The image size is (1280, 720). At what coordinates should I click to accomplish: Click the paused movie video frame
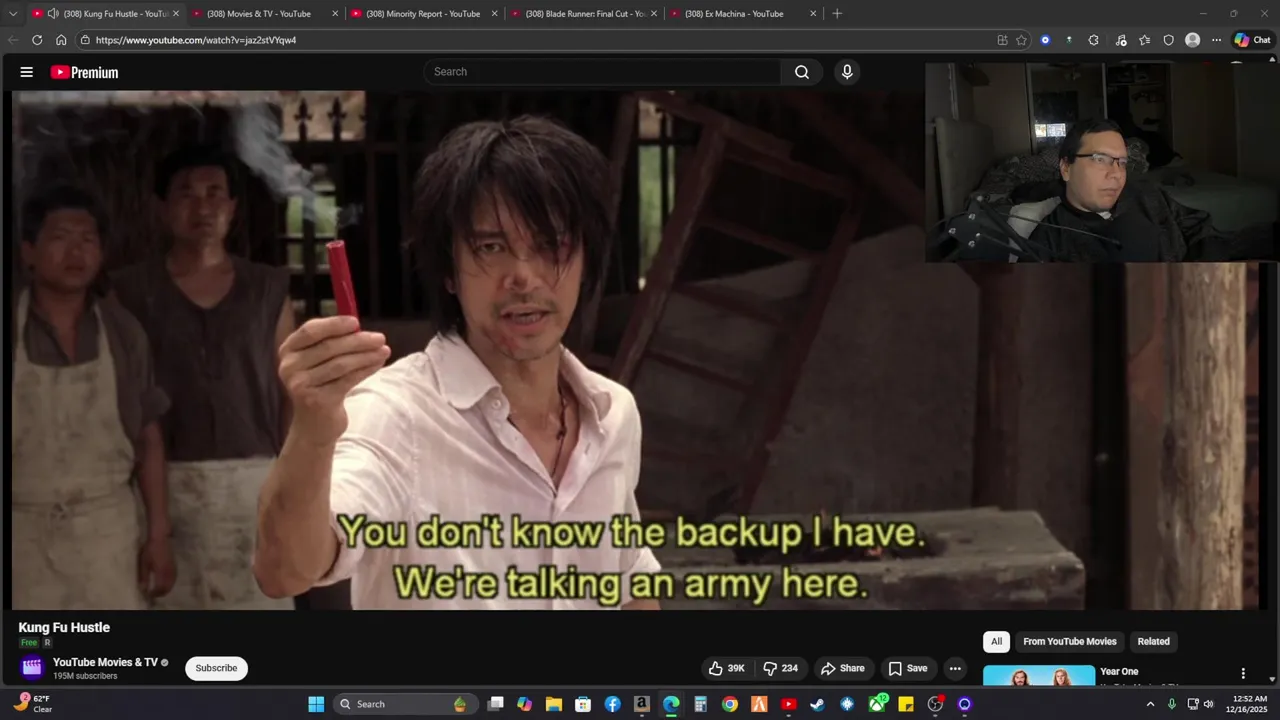[636, 350]
